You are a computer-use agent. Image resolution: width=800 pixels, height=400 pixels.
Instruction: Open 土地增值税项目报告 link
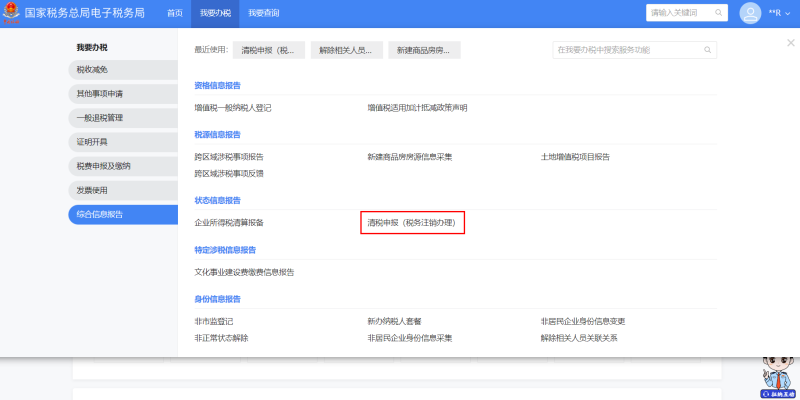coord(575,157)
